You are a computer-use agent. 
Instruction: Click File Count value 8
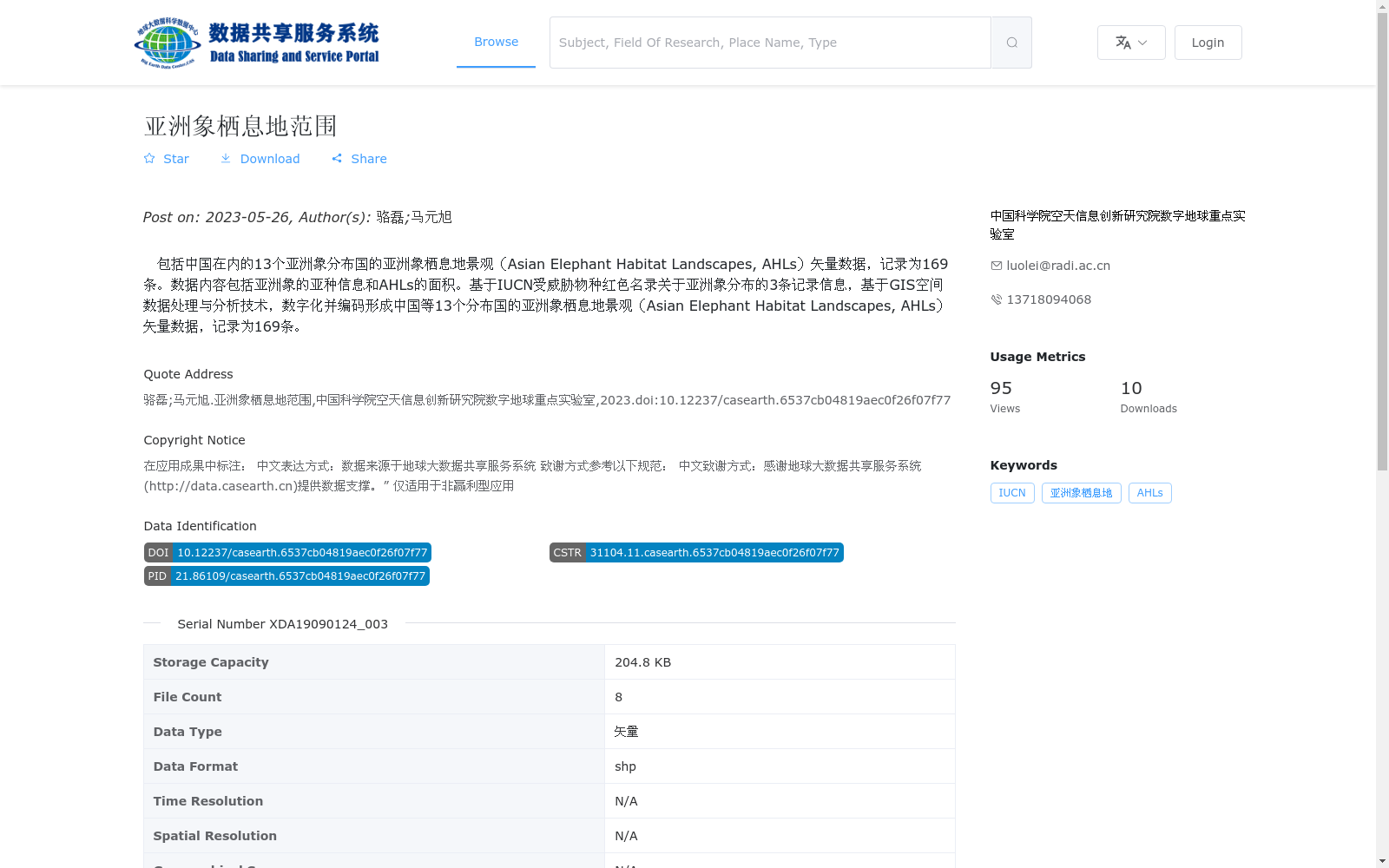(618, 697)
